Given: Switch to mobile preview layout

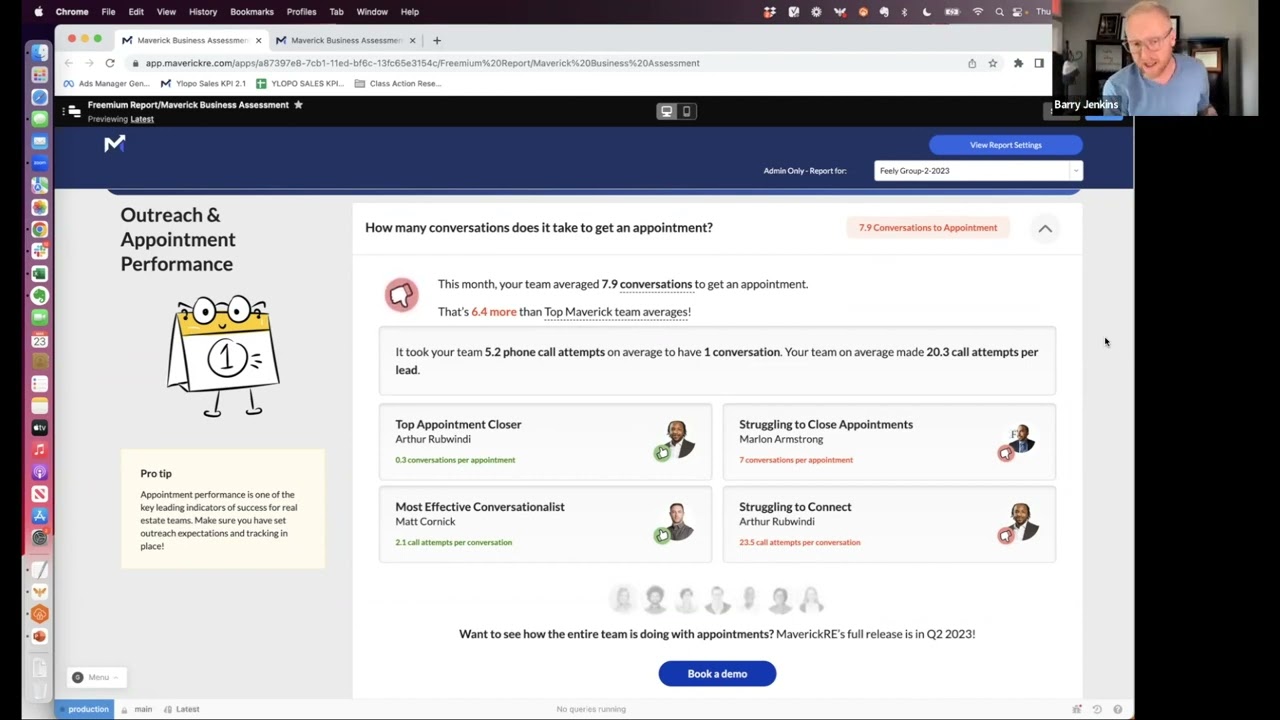Looking at the screenshot, I should click(x=686, y=111).
